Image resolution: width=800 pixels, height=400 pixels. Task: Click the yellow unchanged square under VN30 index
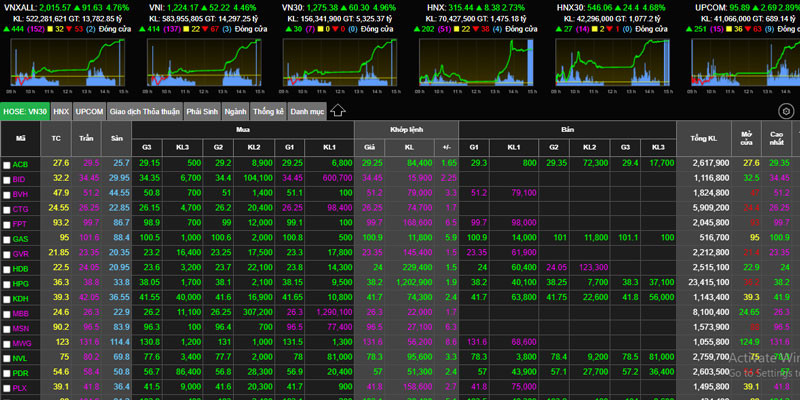coord(320,29)
